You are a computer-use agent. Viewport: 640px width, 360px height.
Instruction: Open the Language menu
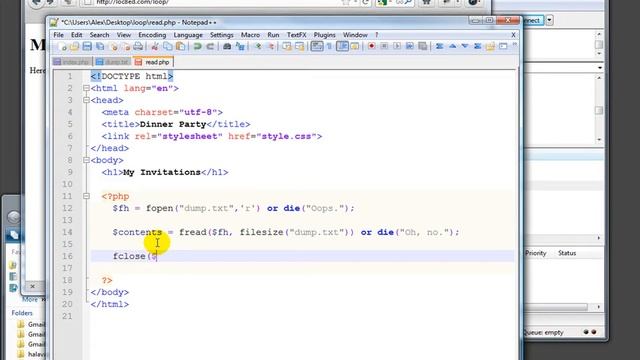(x=188, y=35)
